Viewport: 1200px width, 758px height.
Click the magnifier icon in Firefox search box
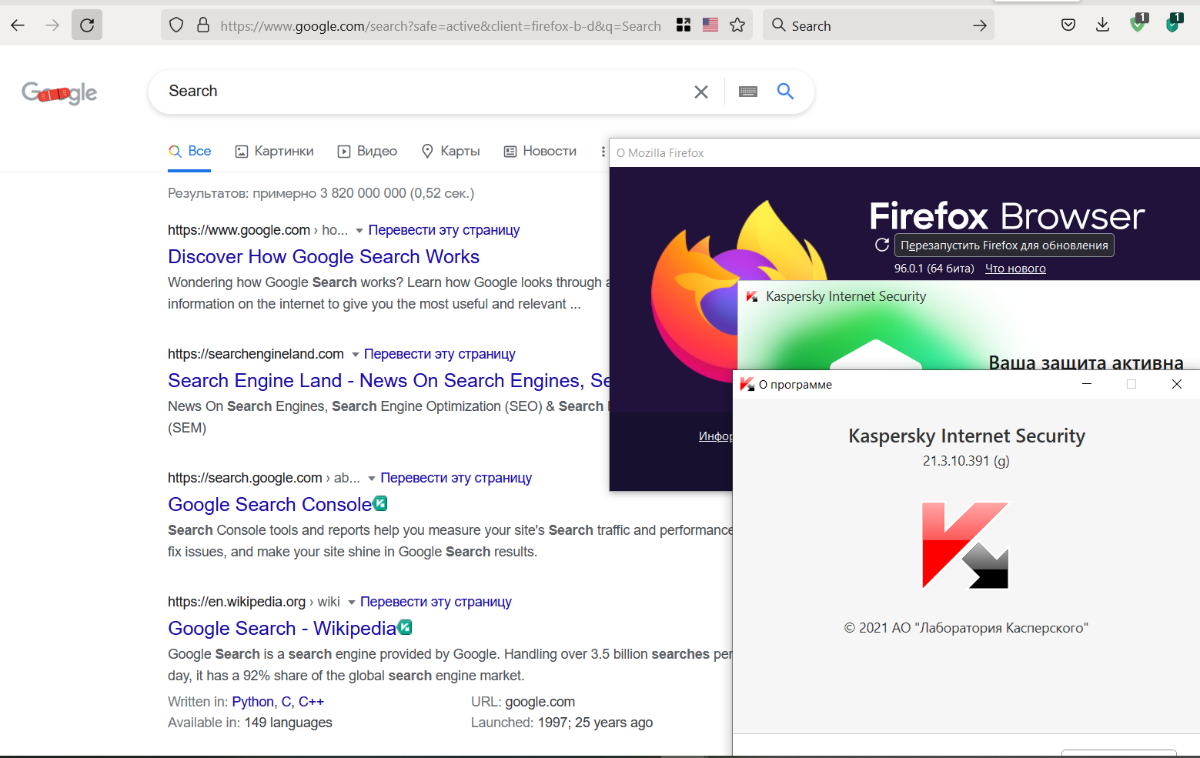click(778, 26)
